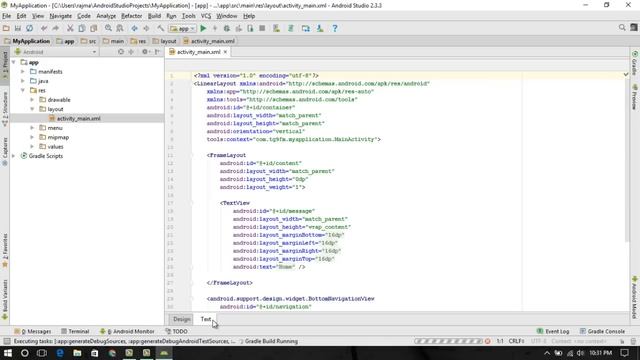Click the Collapse All icon in project panel
640x360 pixels.
point(131,52)
